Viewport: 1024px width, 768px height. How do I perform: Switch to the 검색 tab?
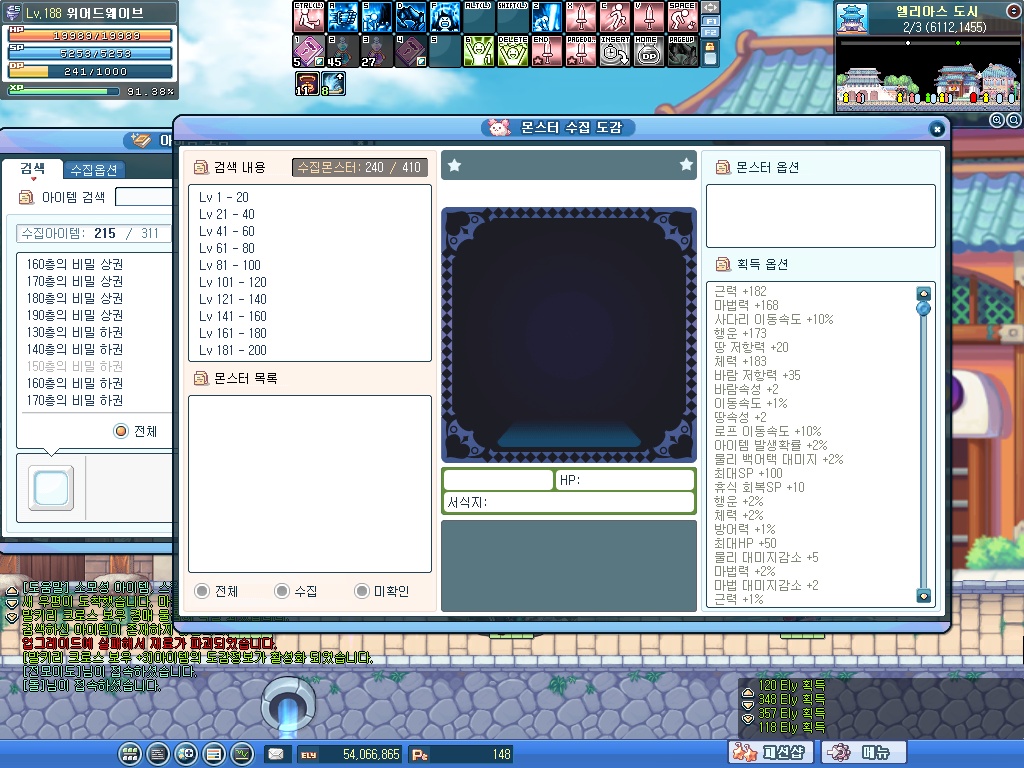[32, 169]
